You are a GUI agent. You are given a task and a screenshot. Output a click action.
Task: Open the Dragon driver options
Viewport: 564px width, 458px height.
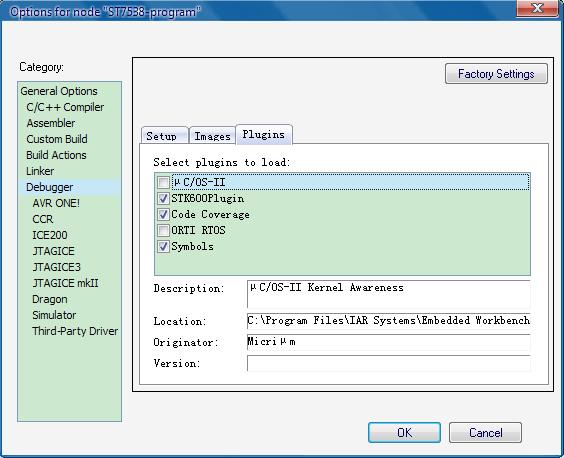tap(50, 299)
